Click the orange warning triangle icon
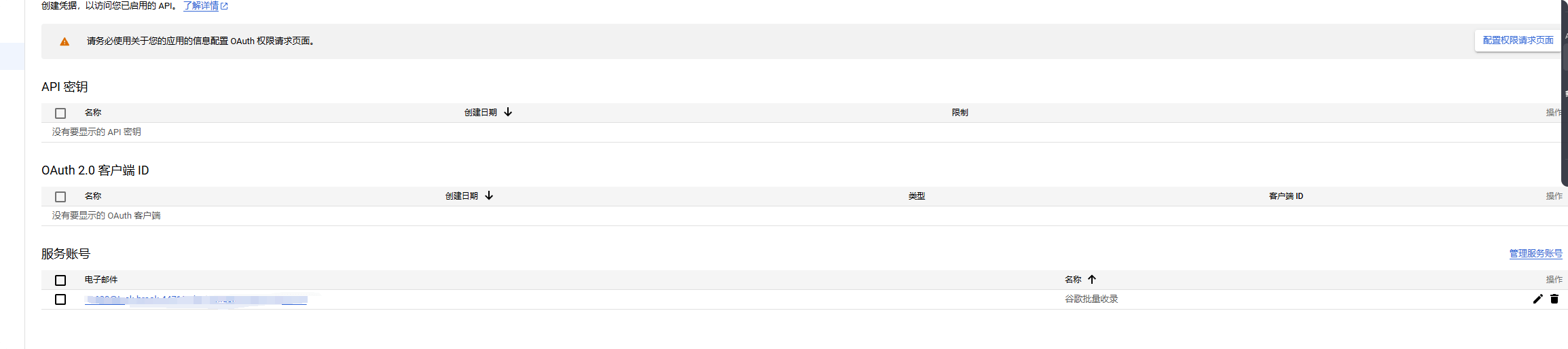The width and height of the screenshot is (1568, 349). 65,41
